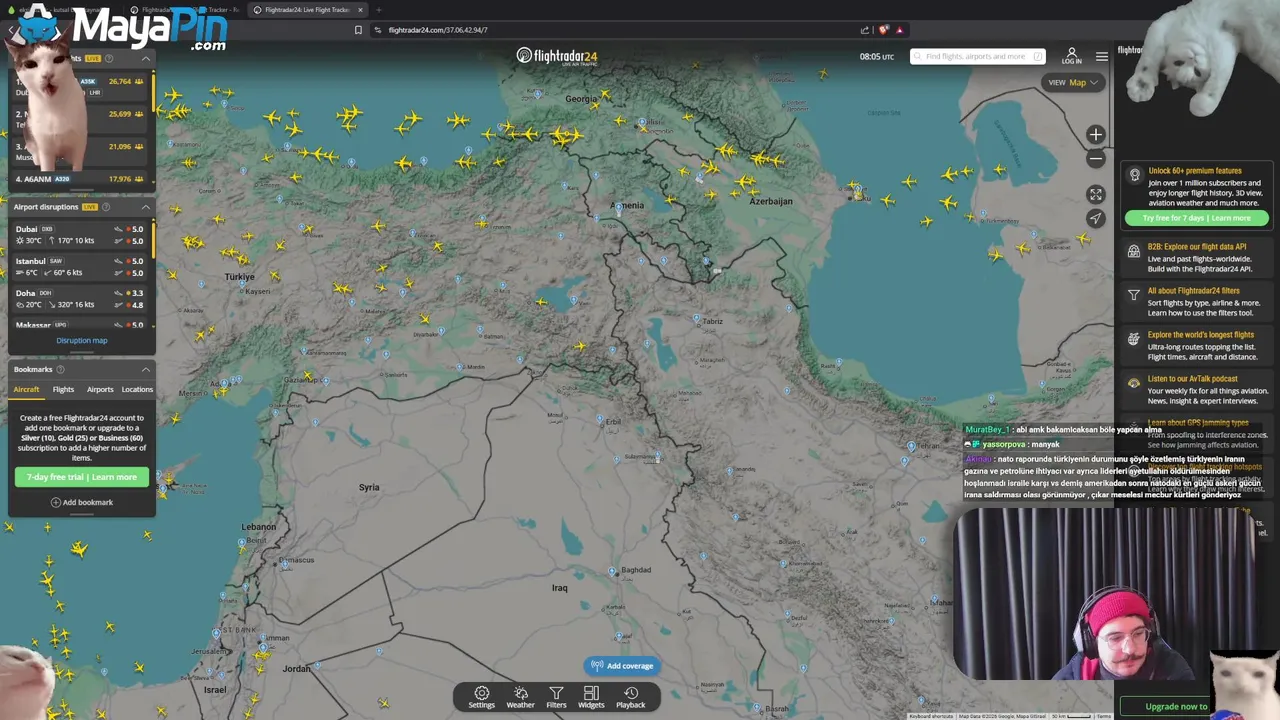Select tracked flight A6ANM A320 row
The height and width of the screenshot is (720, 1280).
80,179
